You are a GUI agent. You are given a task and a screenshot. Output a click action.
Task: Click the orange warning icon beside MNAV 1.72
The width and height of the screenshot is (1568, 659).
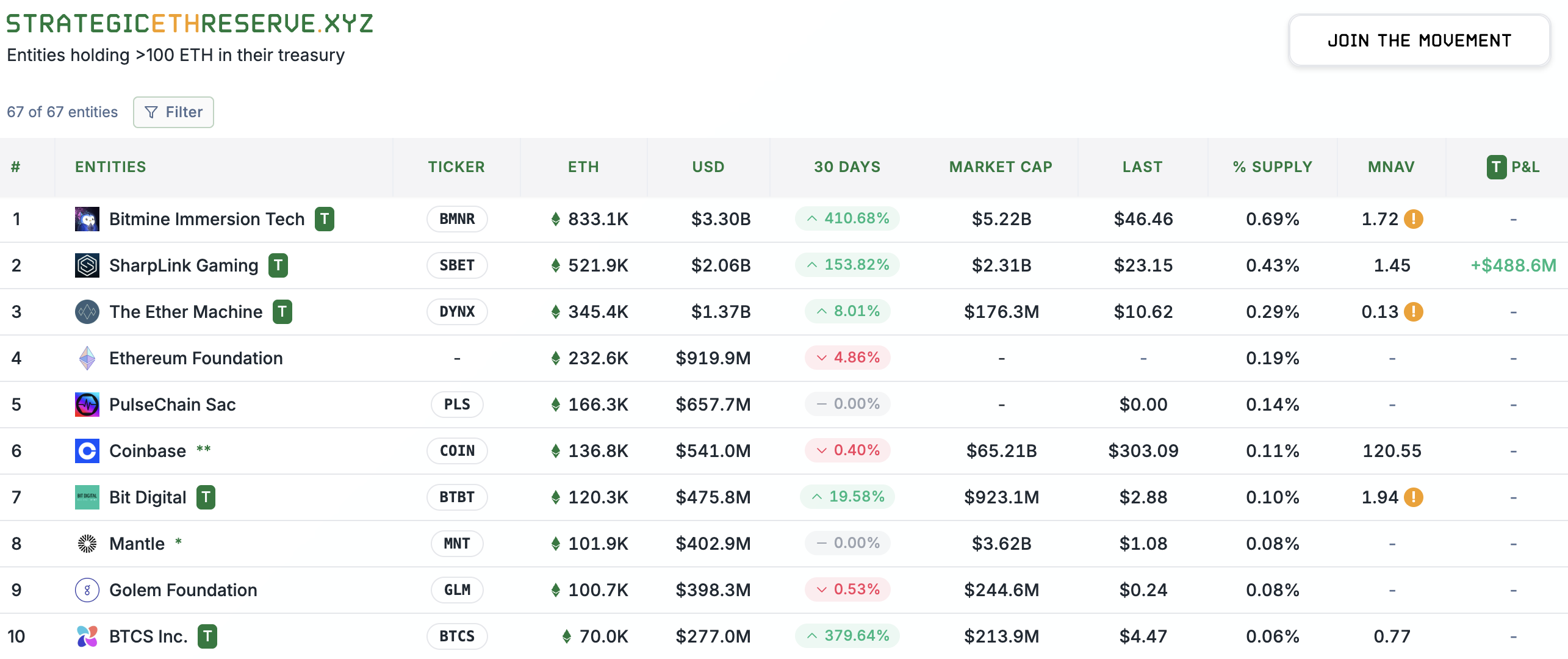click(x=1413, y=219)
